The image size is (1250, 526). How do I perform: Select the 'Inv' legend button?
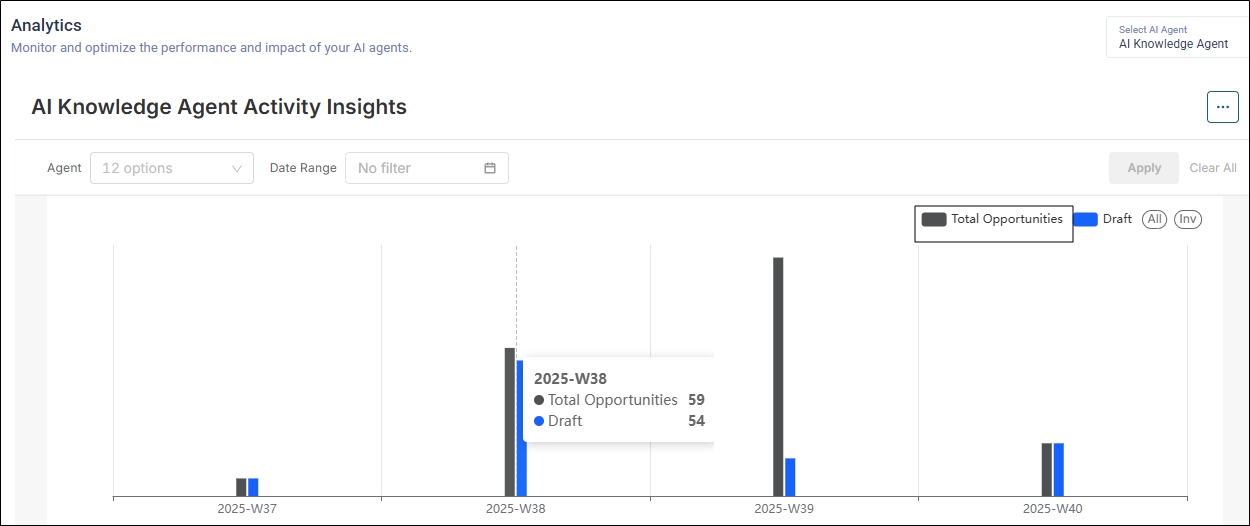pos(1187,220)
